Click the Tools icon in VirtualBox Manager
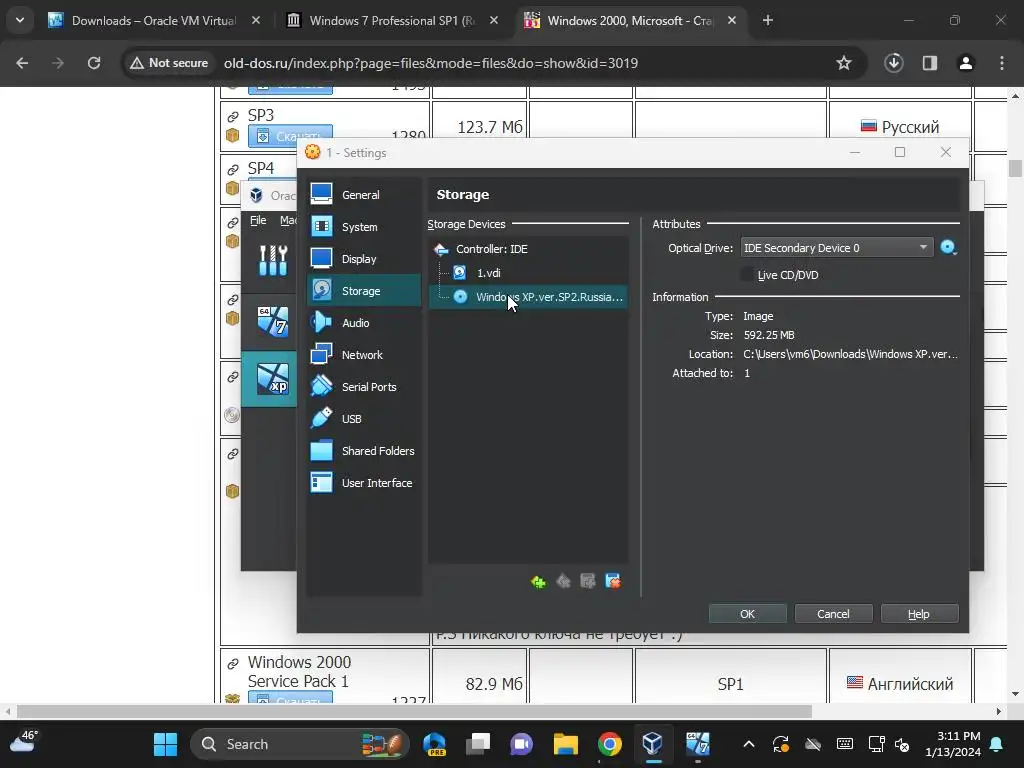 tap(273, 260)
